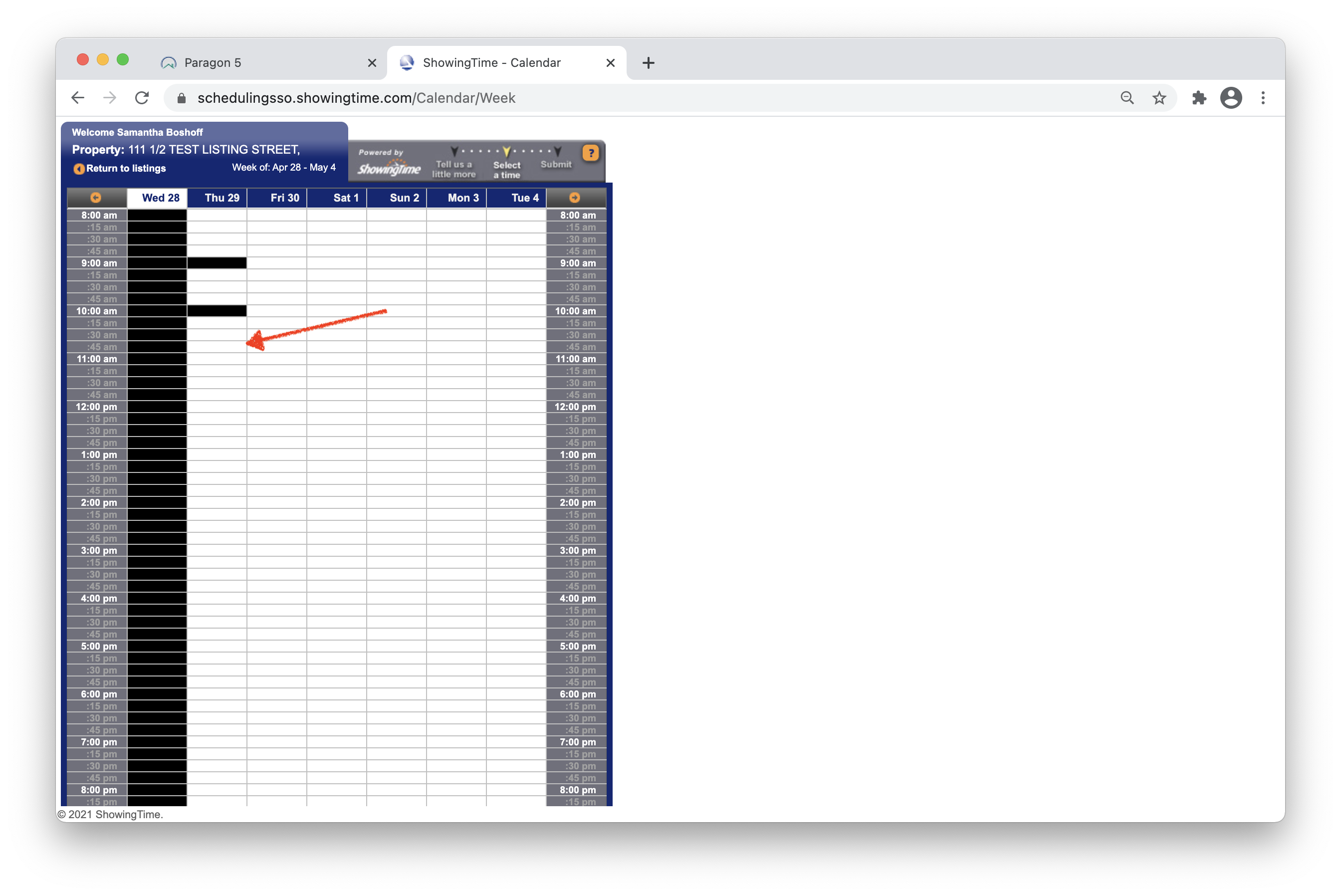The image size is (1341, 896).
Task: Select the Fri 30 day header
Action: (x=277, y=198)
